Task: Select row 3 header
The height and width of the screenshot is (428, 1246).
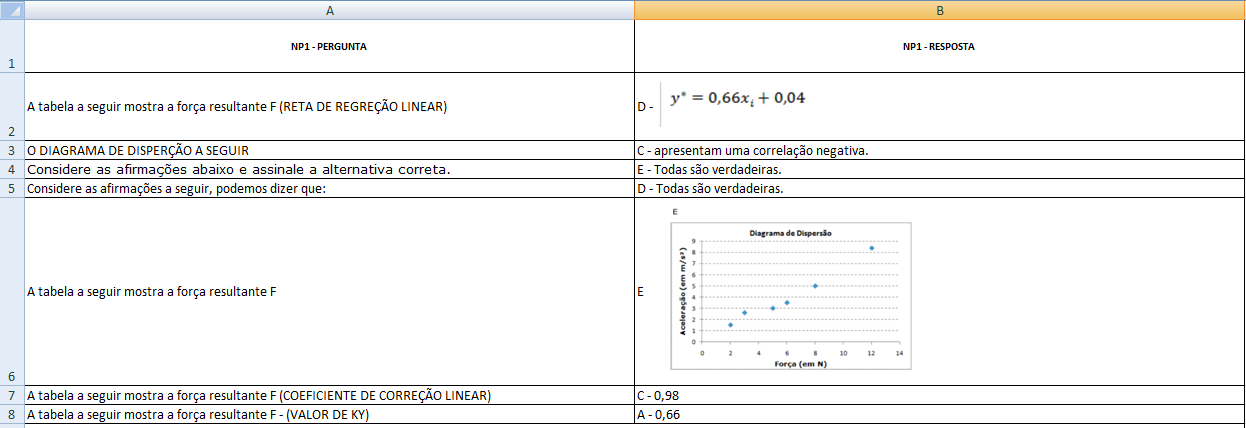Action: (11, 151)
